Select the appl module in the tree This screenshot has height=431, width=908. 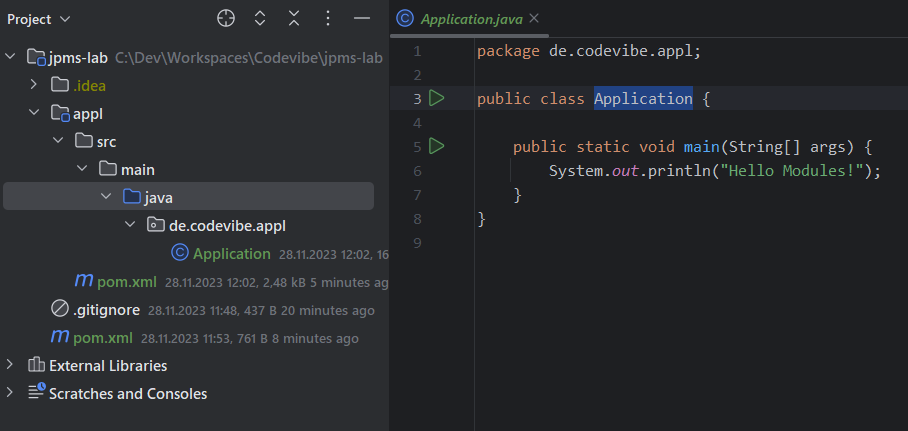(x=88, y=114)
